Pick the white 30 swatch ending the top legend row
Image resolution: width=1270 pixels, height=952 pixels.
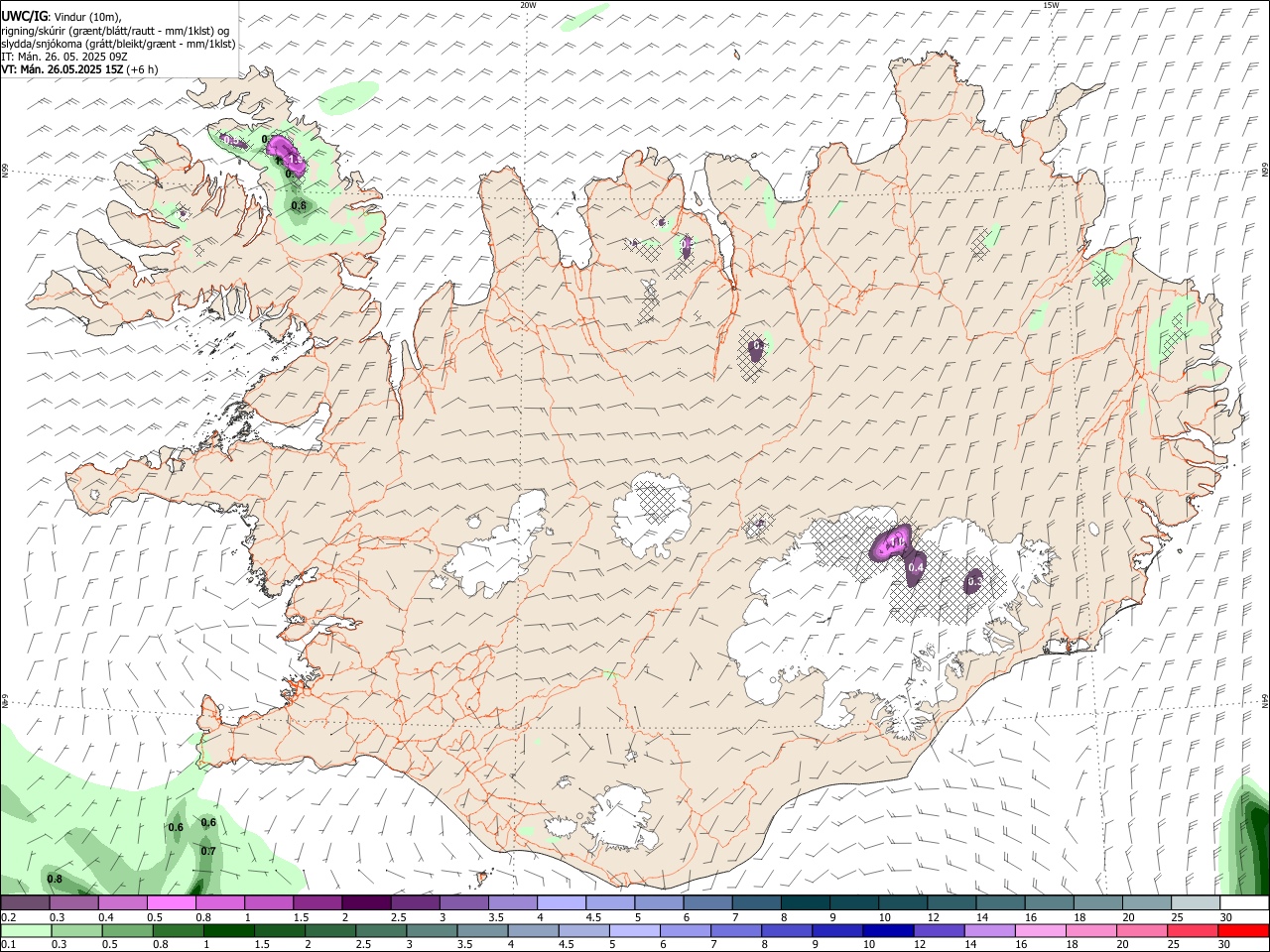coord(1243,902)
